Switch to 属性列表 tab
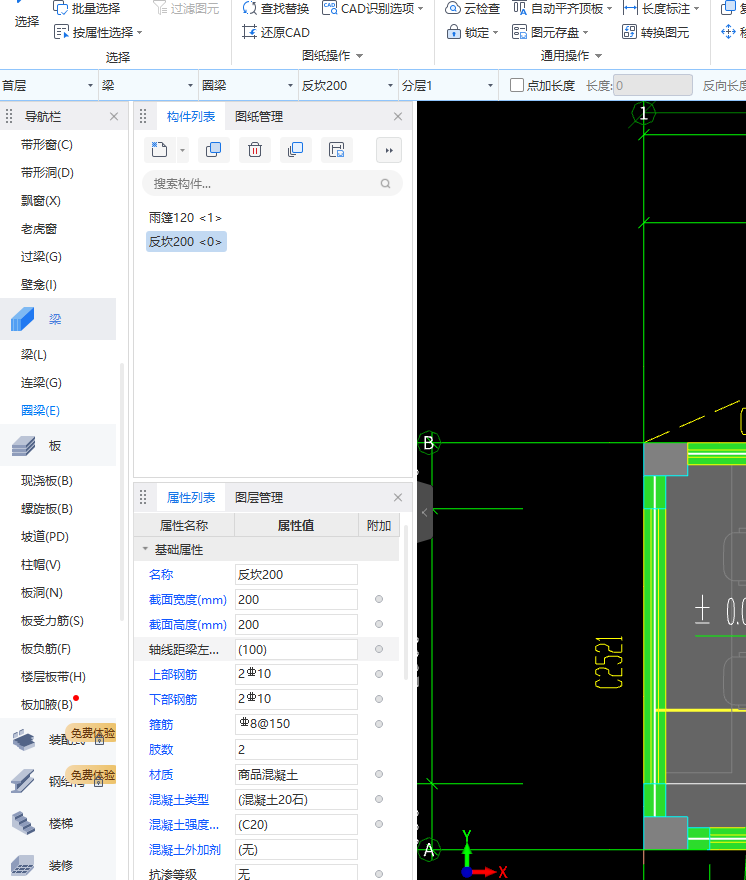Image resolution: width=746 pixels, height=880 pixels. coord(191,497)
